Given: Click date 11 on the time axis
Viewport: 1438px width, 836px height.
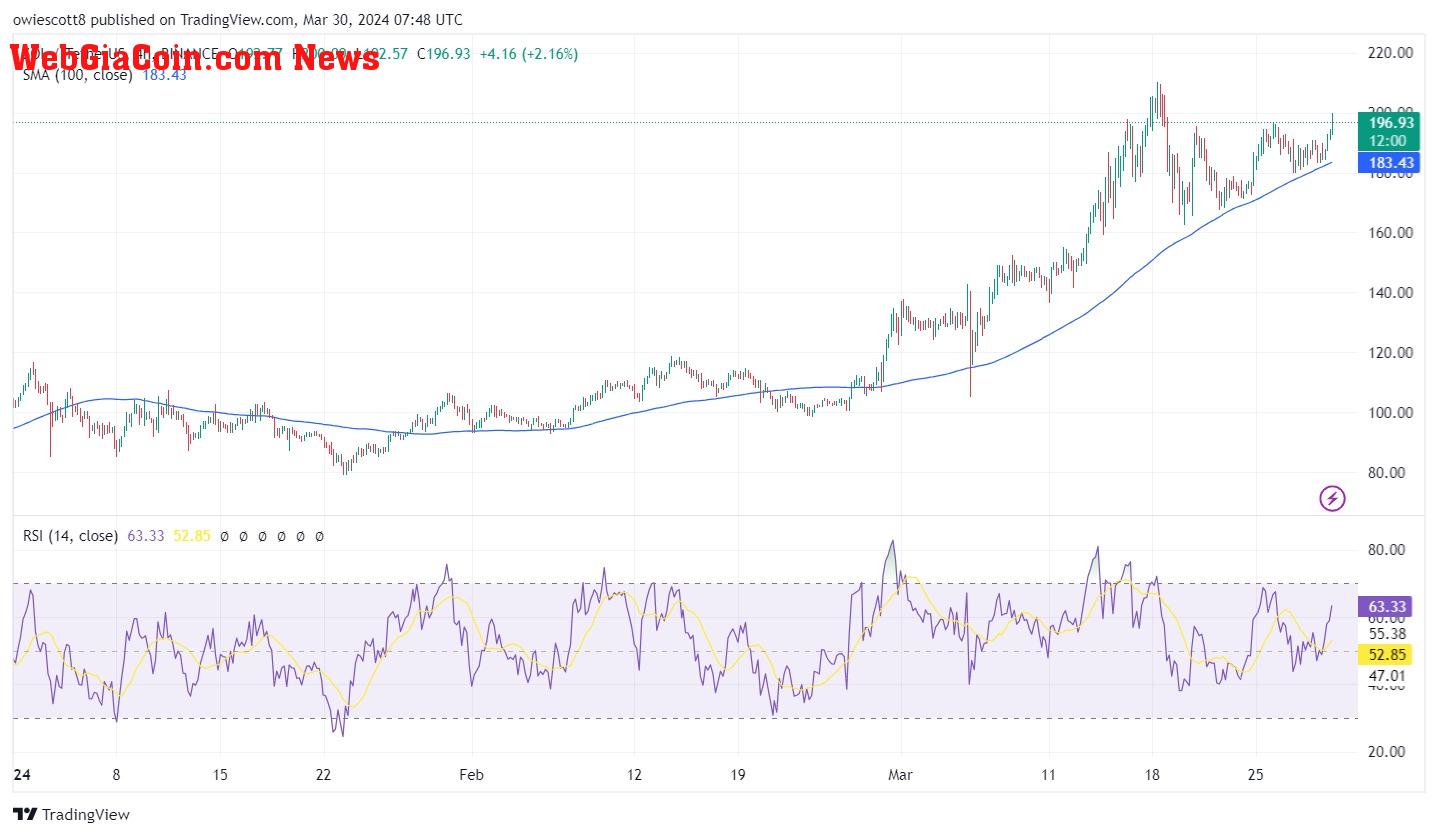Looking at the screenshot, I should (1049, 775).
